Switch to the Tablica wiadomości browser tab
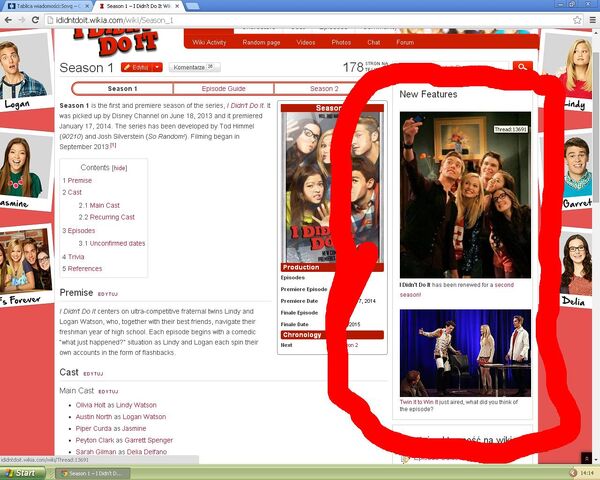This screenshot has width=600, height=480. pyautogui.click(x=48, y=6)
